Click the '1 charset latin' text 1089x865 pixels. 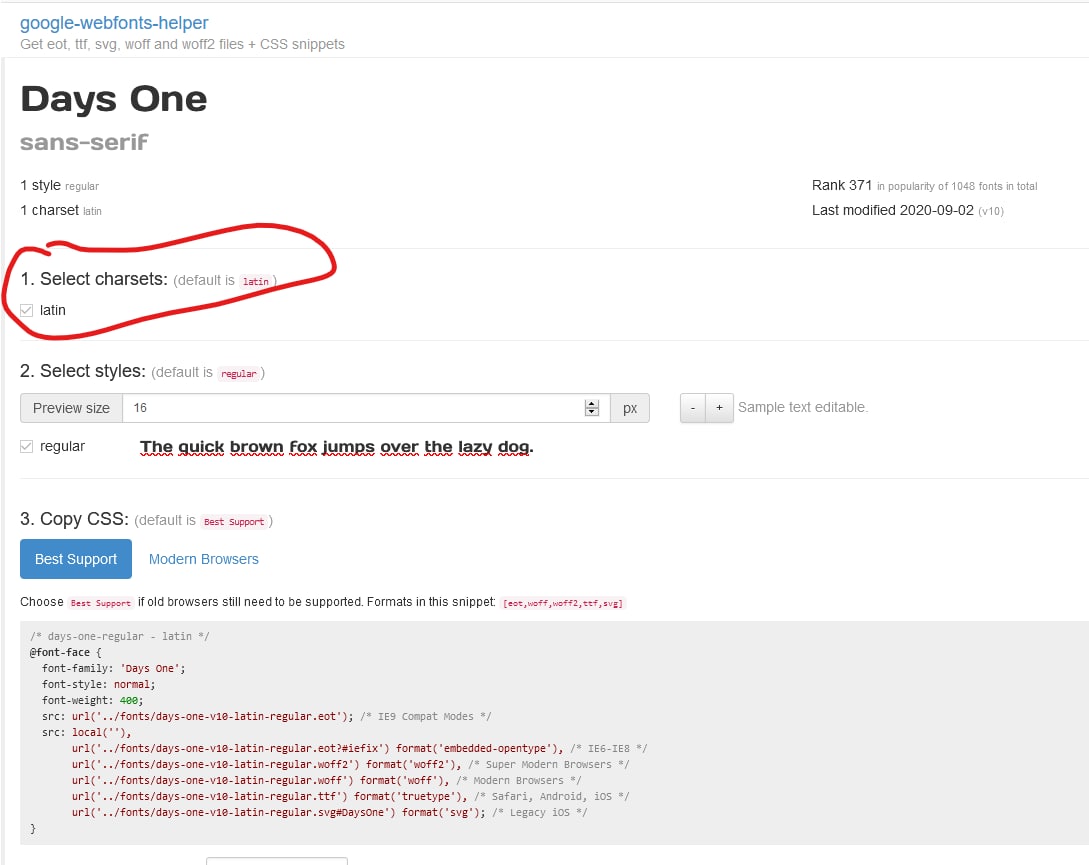pyautogui.click(x=60, y=211)
